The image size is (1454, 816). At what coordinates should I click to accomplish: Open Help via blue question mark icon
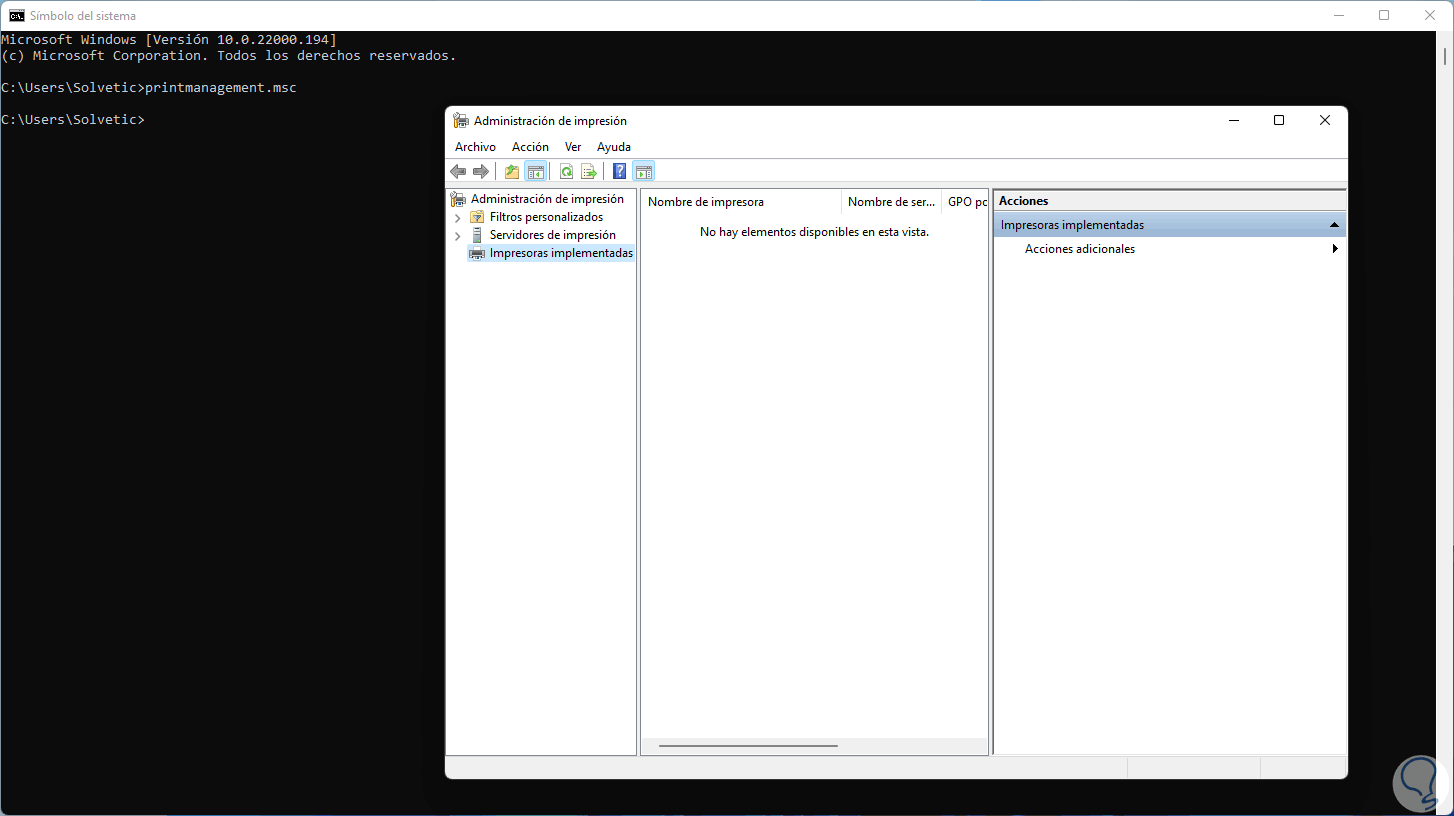click(620, 171)
